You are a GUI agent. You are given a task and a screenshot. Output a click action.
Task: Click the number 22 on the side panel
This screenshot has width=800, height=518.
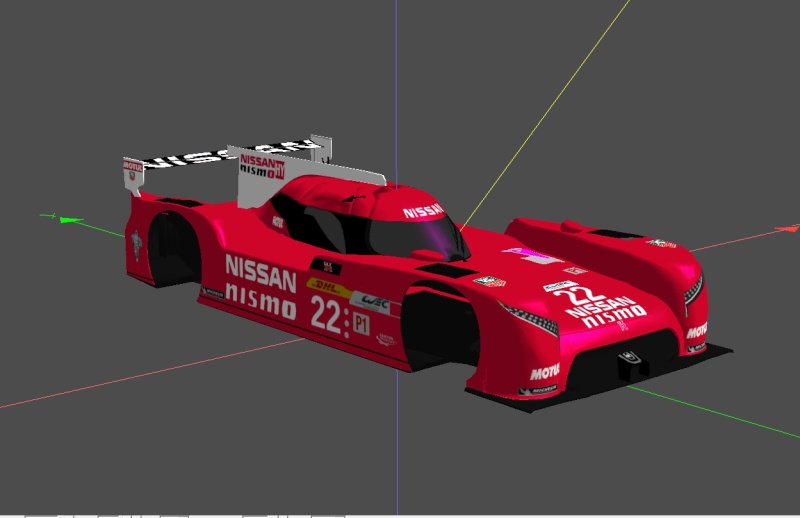(326, 316)
